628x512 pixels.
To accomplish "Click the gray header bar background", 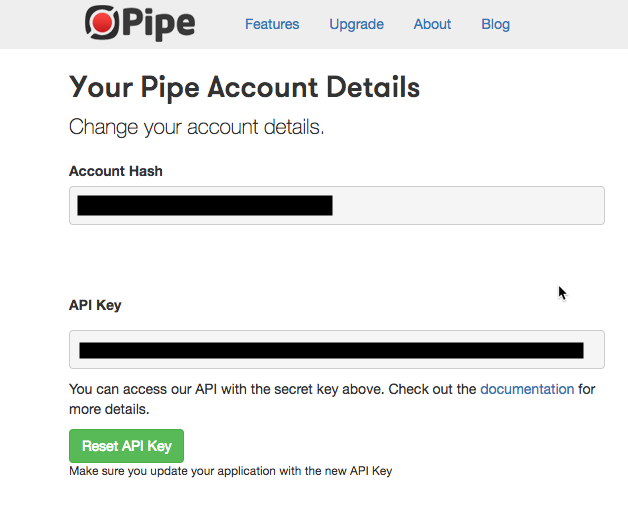I will pos(569,24).
